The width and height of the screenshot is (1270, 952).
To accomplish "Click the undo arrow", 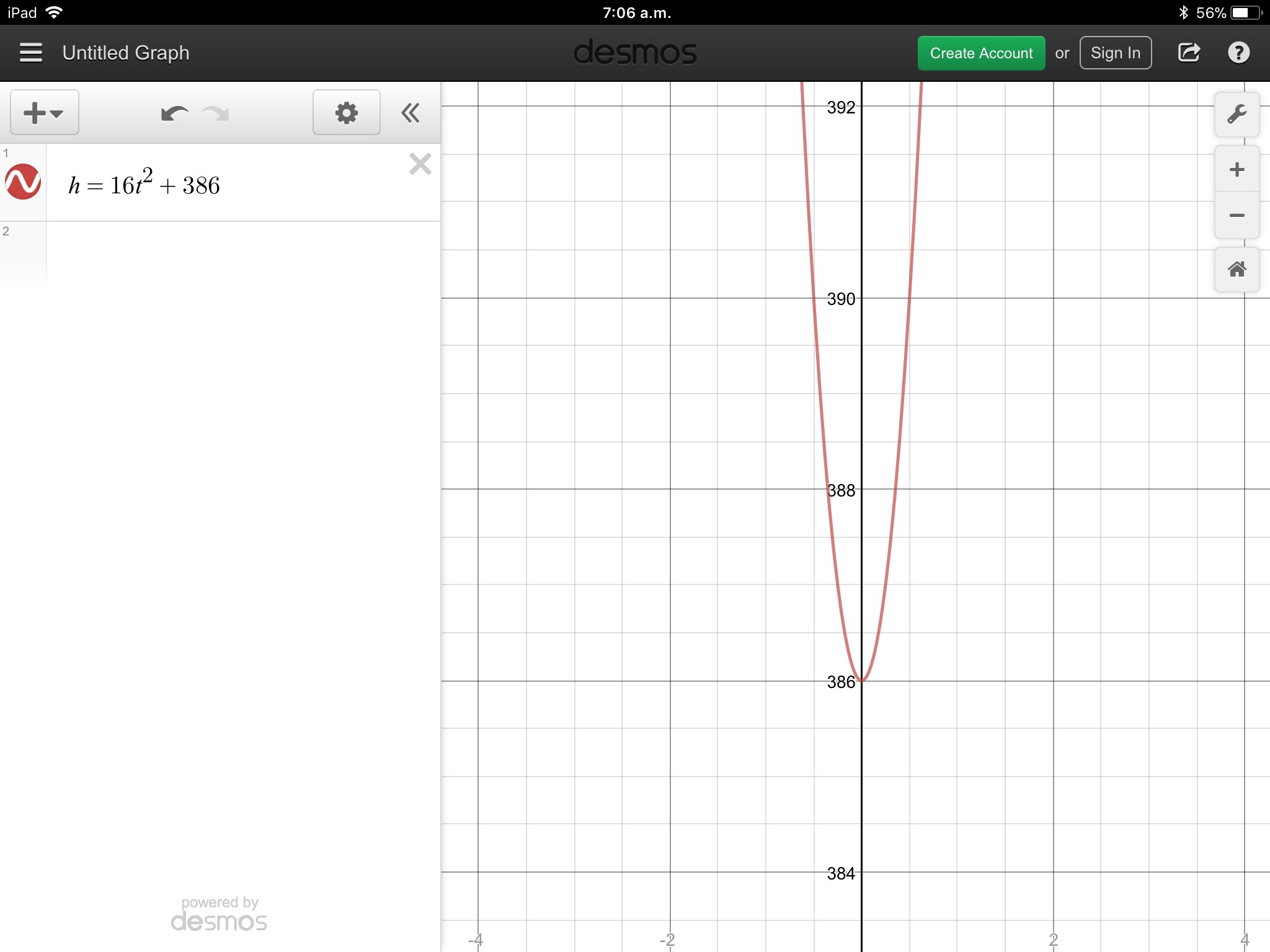I will (174, 113).
